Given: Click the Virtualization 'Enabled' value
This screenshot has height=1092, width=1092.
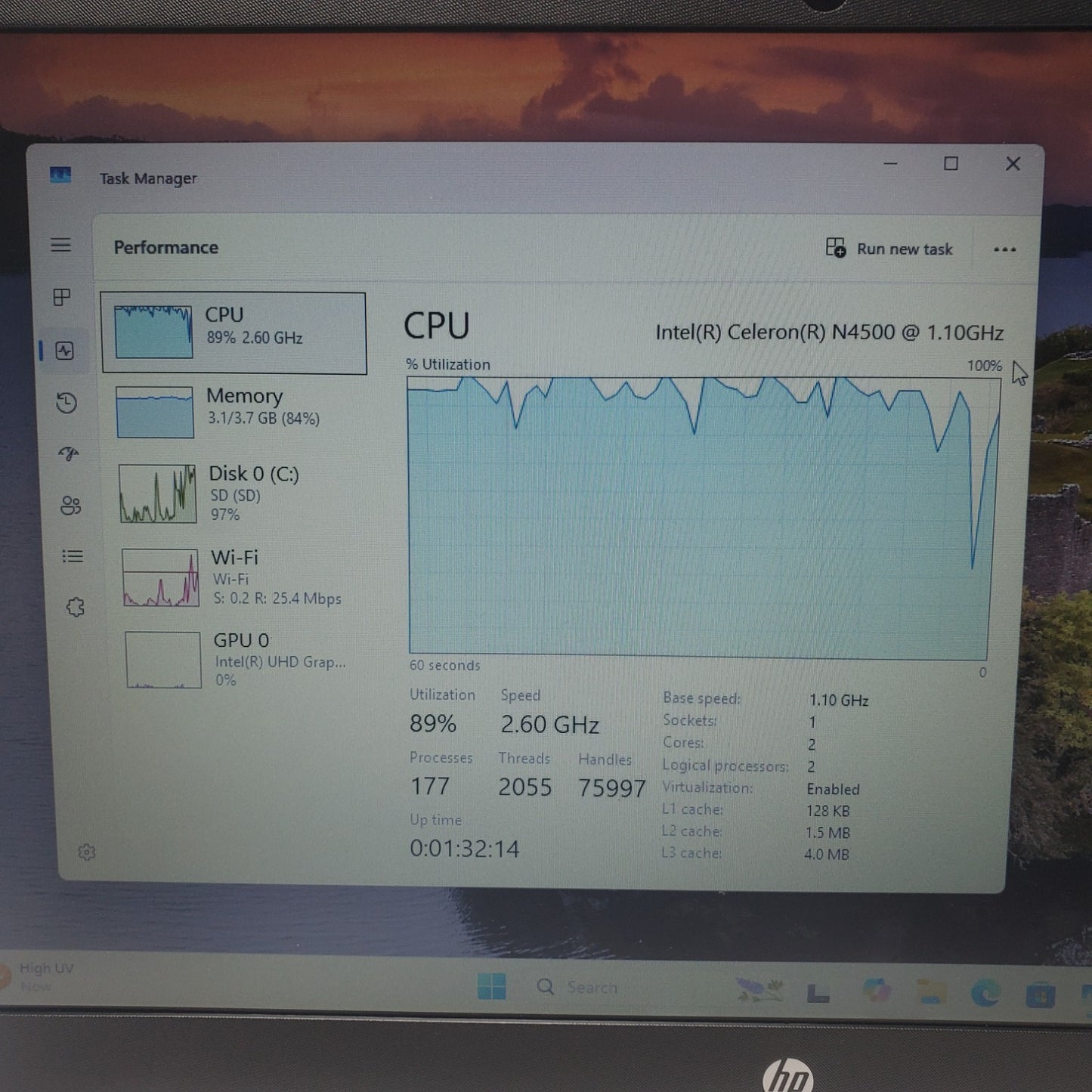Looking at the screenshot, I should pyautogui.click(x=833, y=789).
